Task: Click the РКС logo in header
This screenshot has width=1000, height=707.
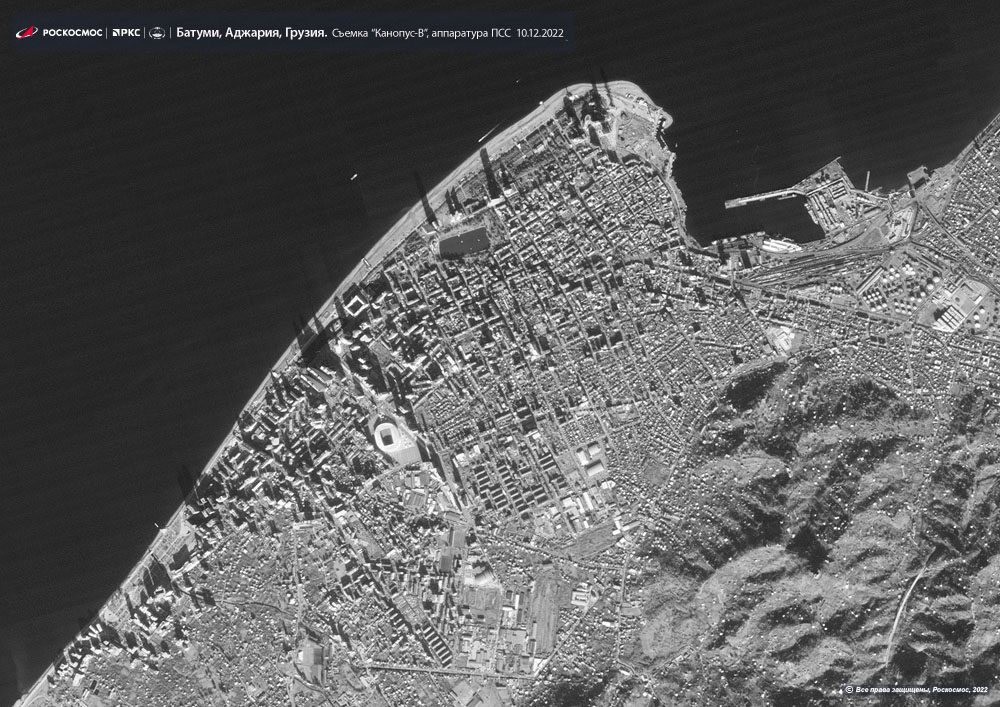Action: coord(125,33)
